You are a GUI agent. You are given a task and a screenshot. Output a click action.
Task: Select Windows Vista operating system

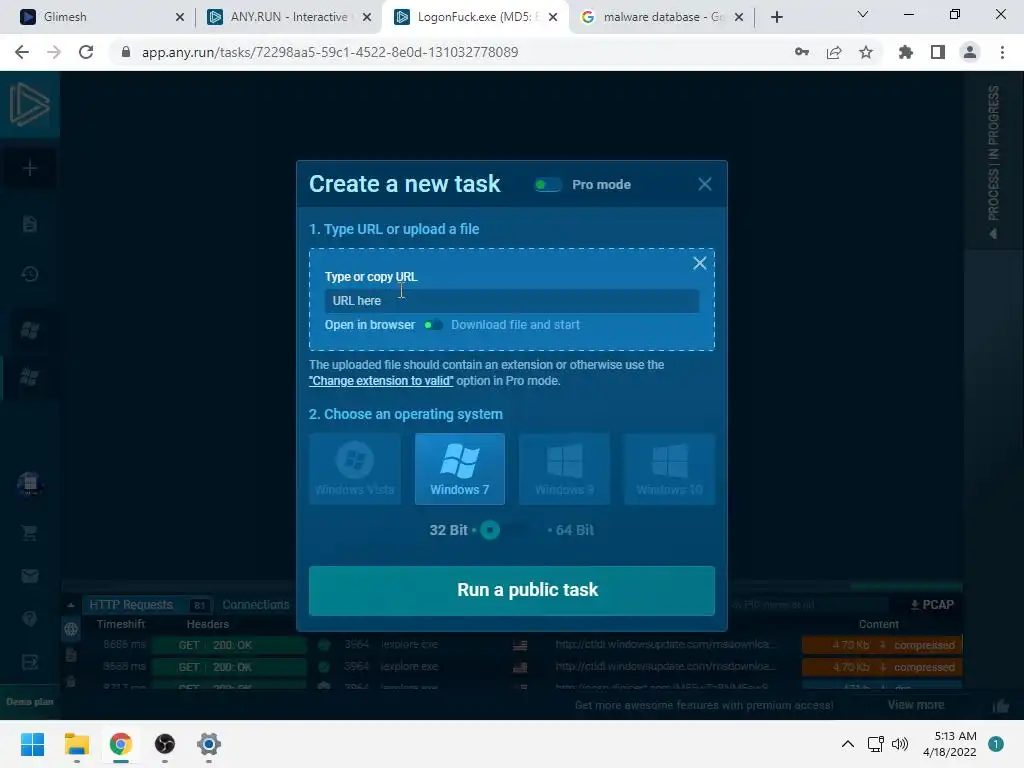[x=355, y=468]
